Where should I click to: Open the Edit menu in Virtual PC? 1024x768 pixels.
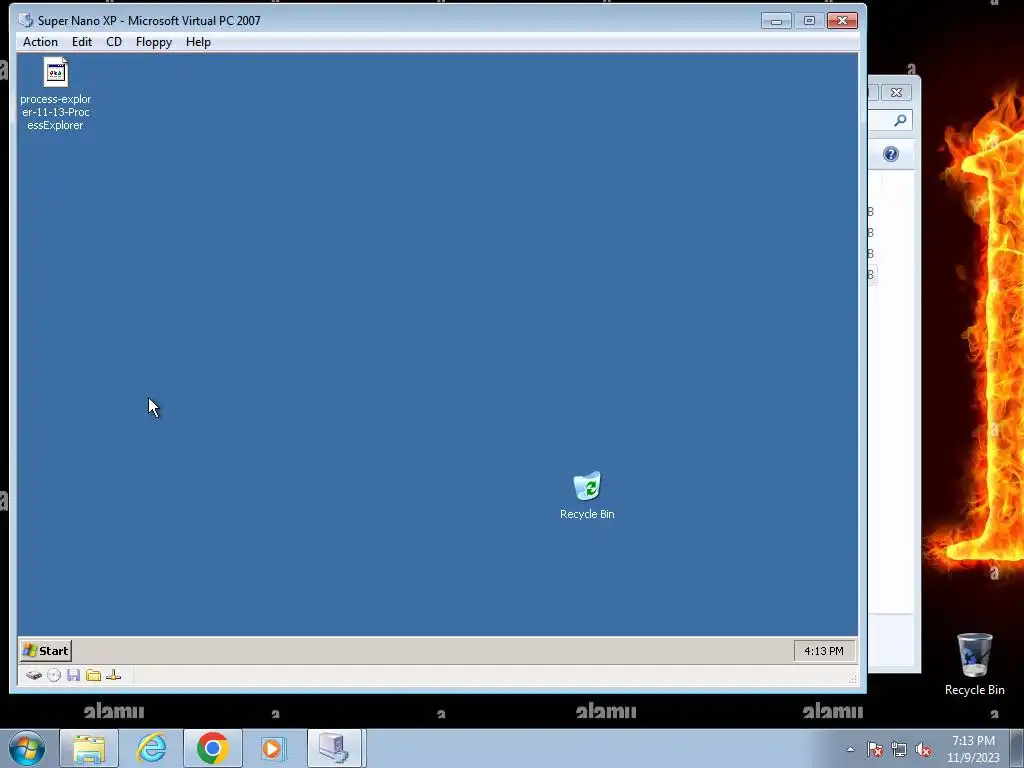tap(82, 42)
